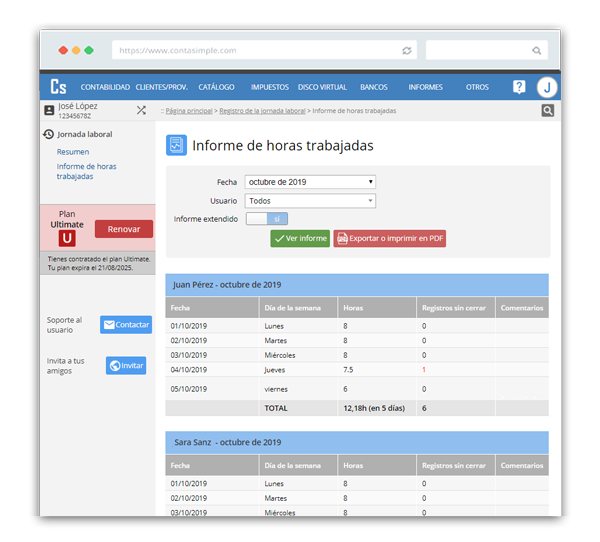Click the browser search field

[x=487, y=51]
